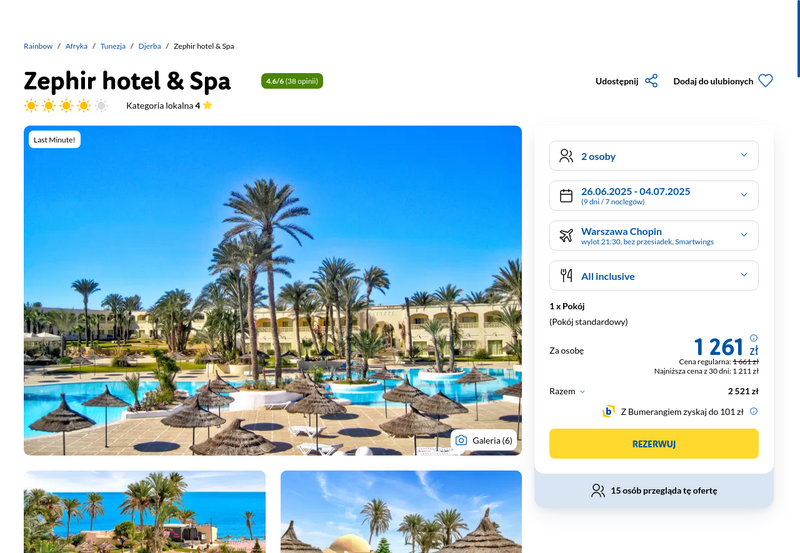Click the airplane icon in the departure field
This screenshot has width=800, height=553.
point(566,236)
